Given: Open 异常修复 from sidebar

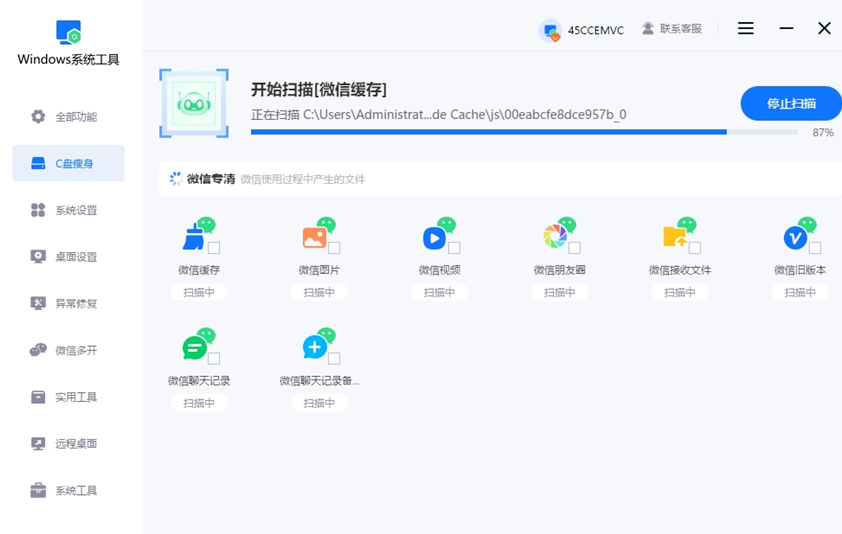Looking at the screenshot, I should [69, 304].
